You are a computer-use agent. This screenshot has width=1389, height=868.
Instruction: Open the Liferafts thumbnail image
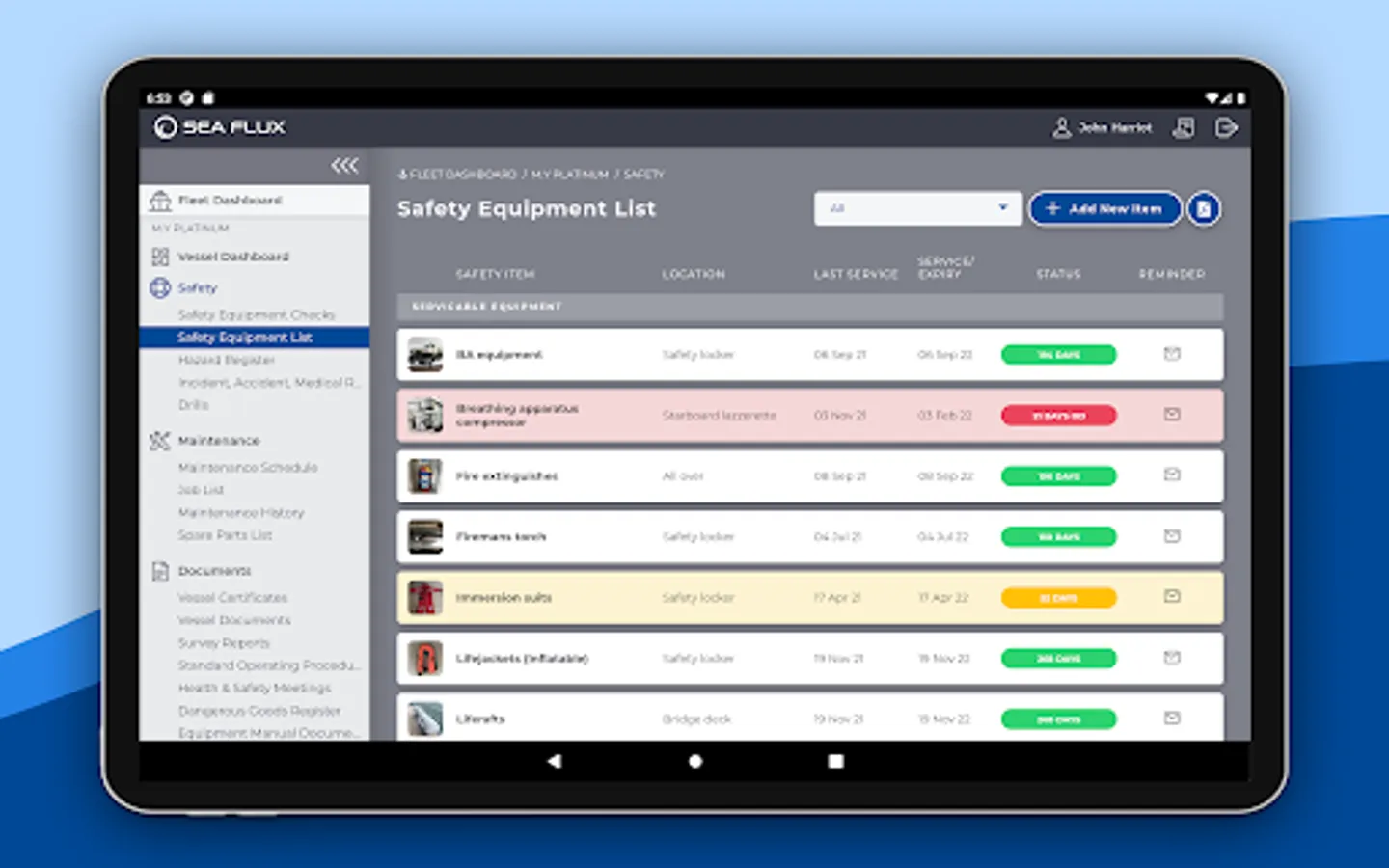tap(424, 719)
